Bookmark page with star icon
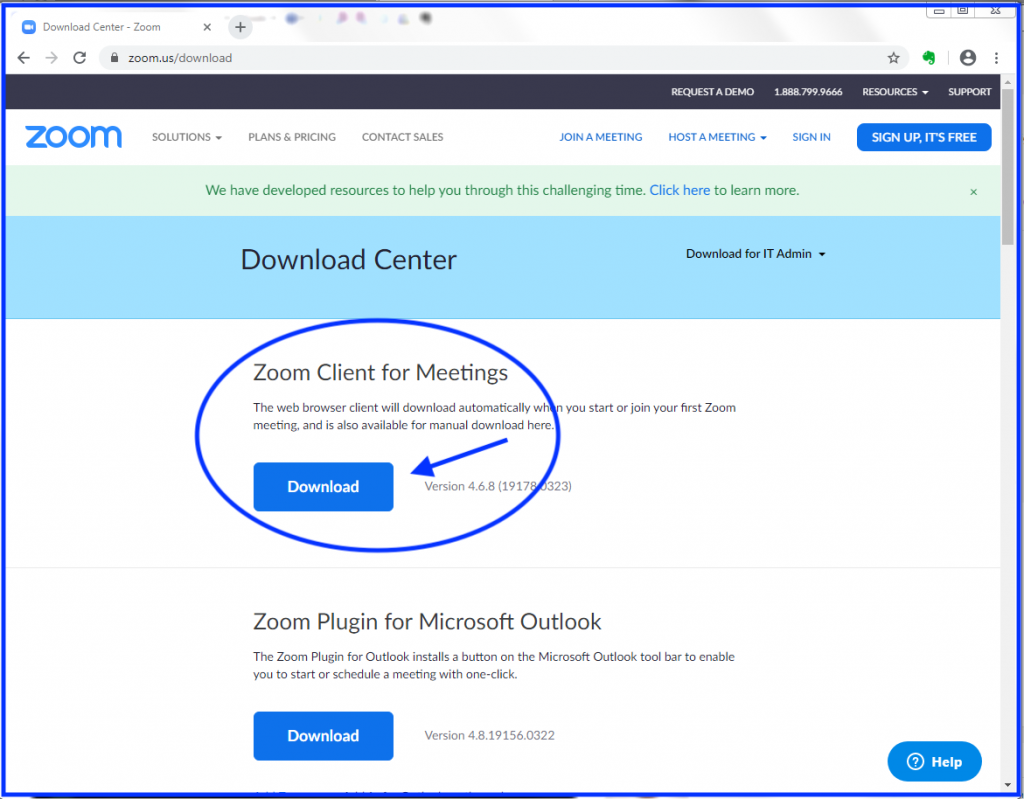 coord(893,57)
